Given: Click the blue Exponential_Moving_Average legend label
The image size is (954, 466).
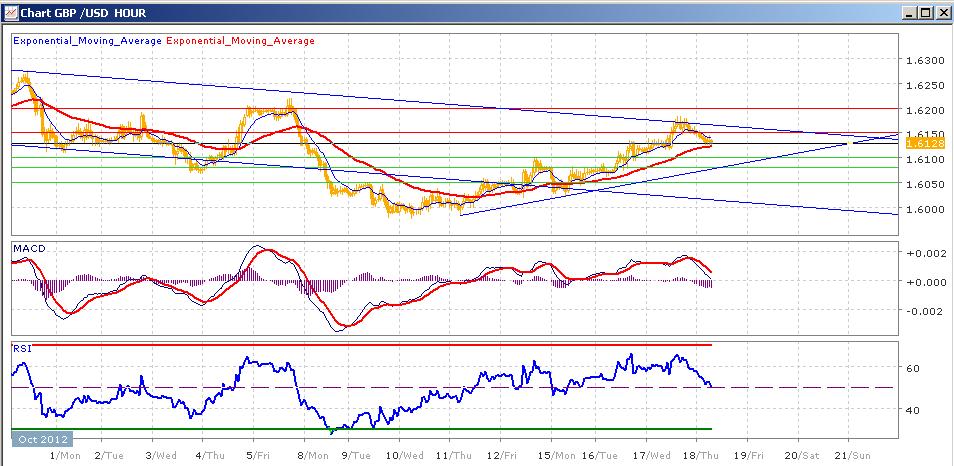Looking at the screenshot, I should pyautogui.click(x=88, y=41).
